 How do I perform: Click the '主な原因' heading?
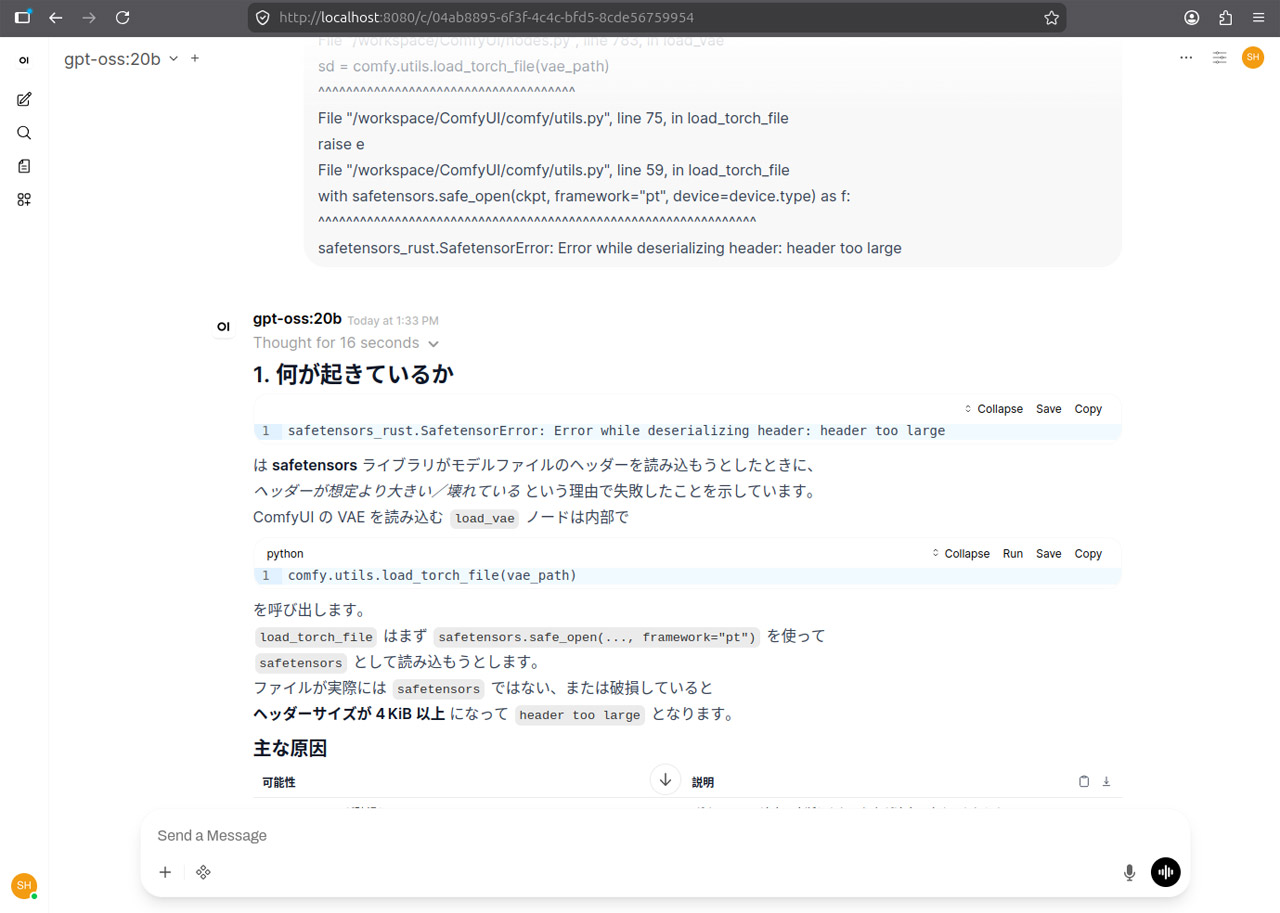tap(290, 748)
